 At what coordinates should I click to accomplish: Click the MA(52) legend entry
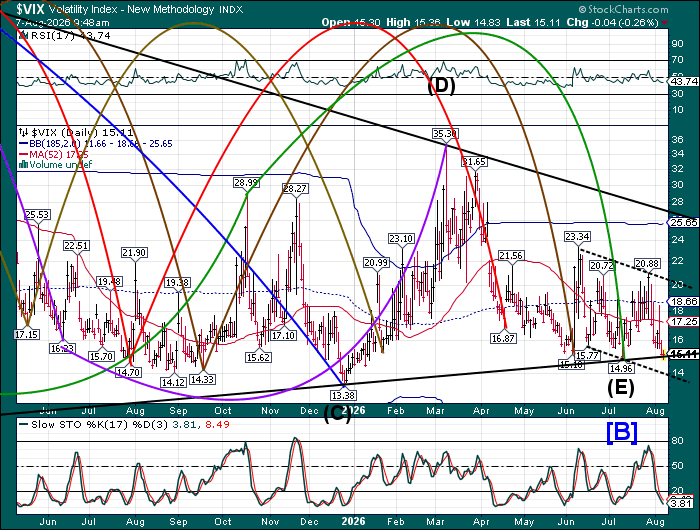[54, 154]
